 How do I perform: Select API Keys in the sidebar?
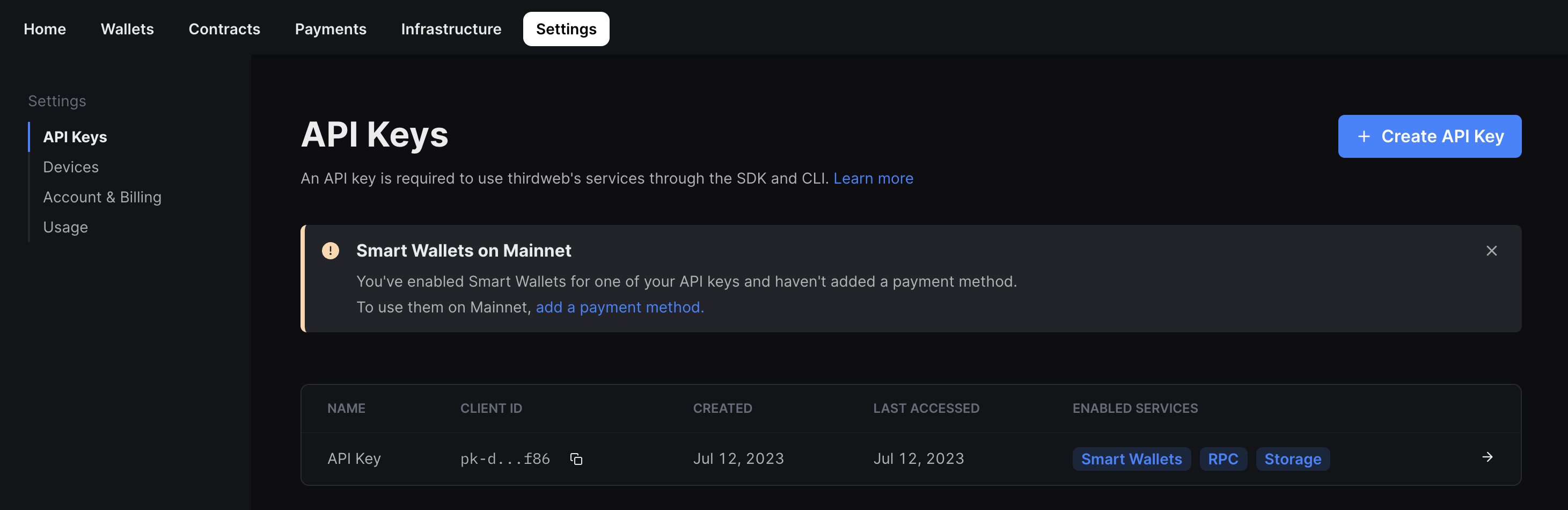(74, 137)
